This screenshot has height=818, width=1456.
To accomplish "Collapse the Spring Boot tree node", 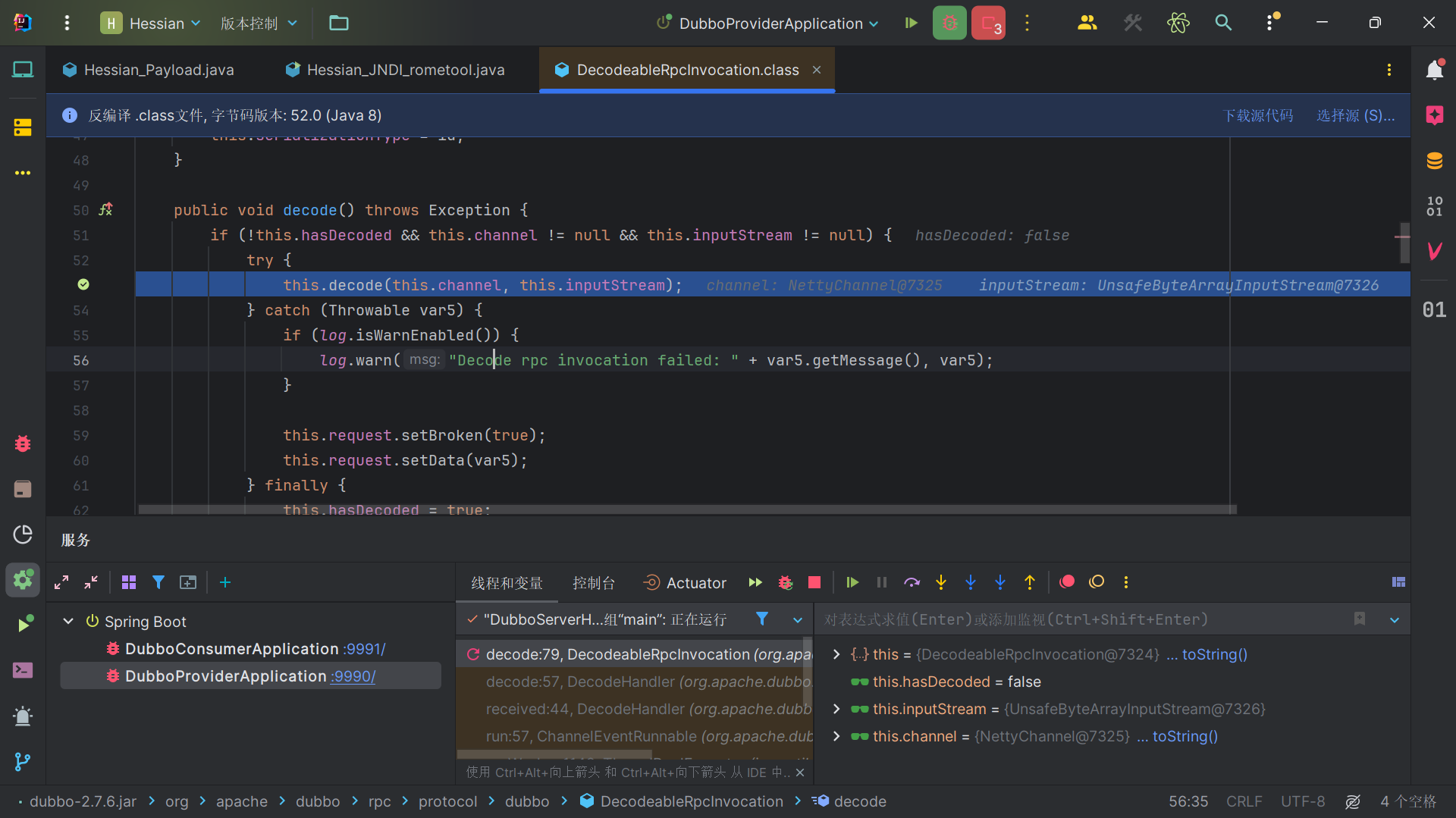I will (68, 621).
